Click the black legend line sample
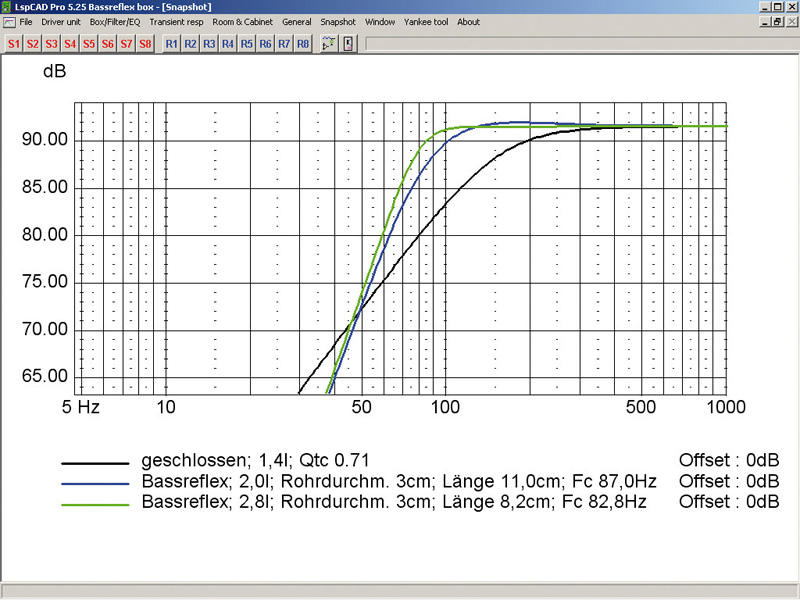This screenshot has height=600, width=800. tap(95, 463)
